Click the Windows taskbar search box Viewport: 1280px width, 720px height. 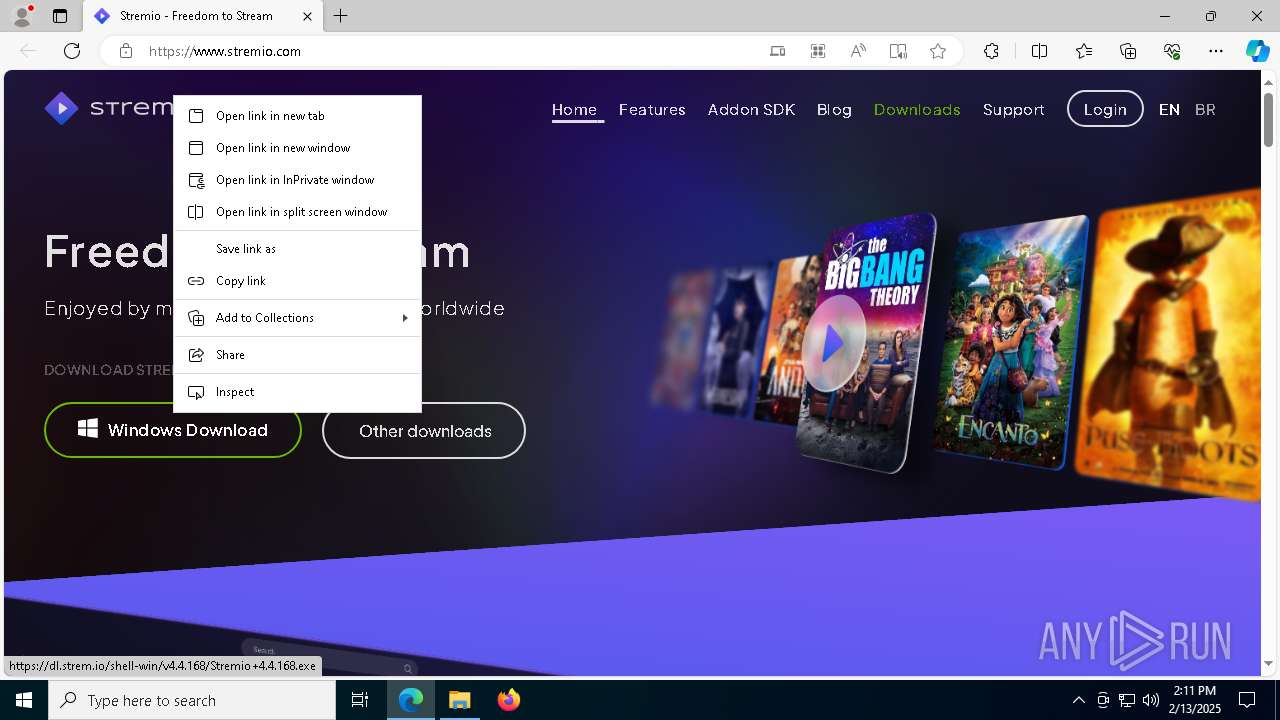coord(192,700)
